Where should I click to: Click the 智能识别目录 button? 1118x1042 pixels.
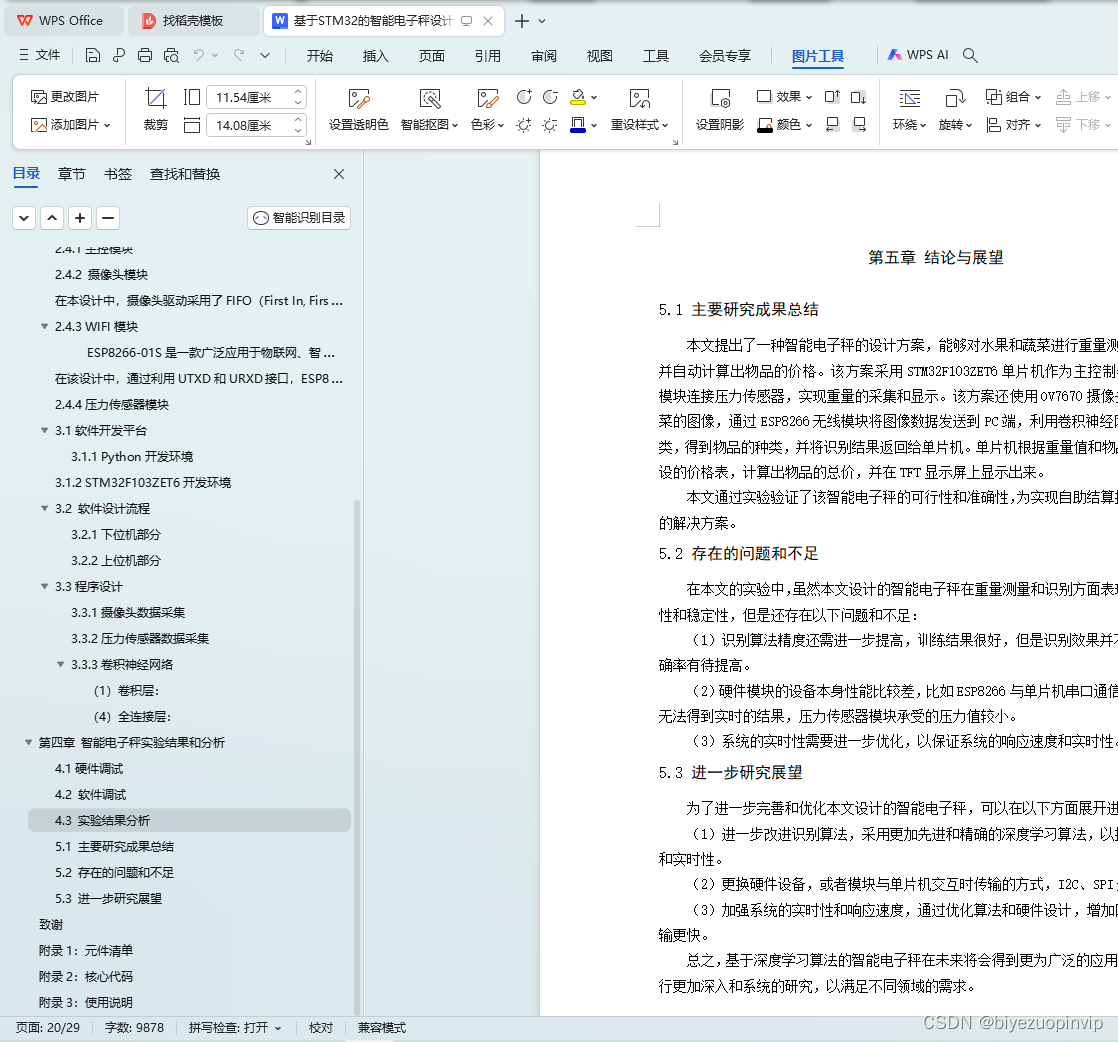click(x=299, y=218)
